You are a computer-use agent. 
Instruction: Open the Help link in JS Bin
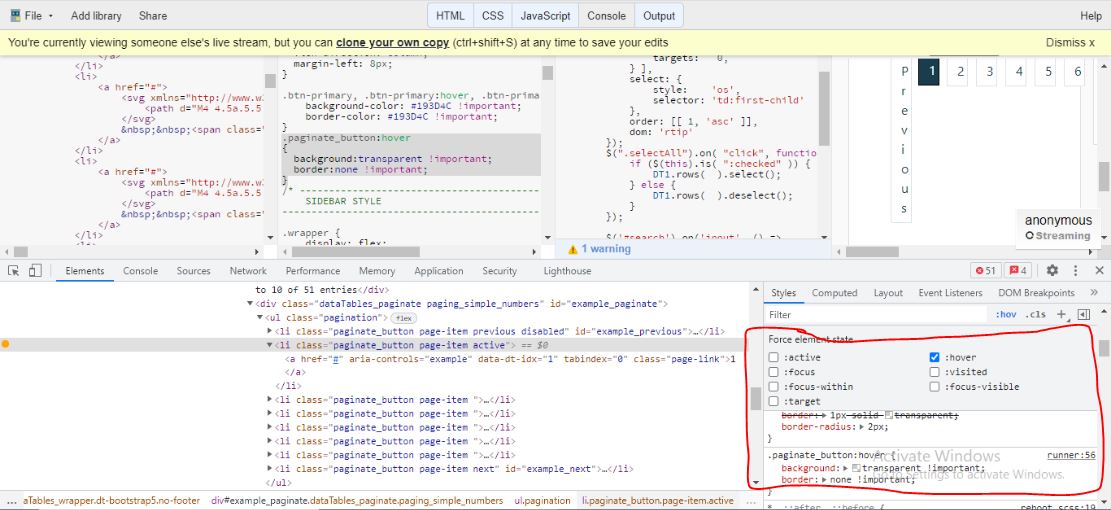[x=1090, y=16]
